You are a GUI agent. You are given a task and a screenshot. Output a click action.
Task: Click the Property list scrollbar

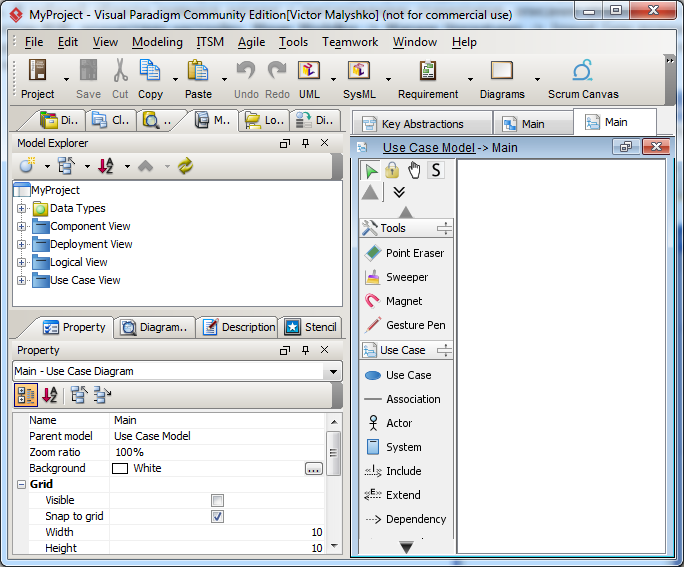pyautogui.click(x=333, y=454)
